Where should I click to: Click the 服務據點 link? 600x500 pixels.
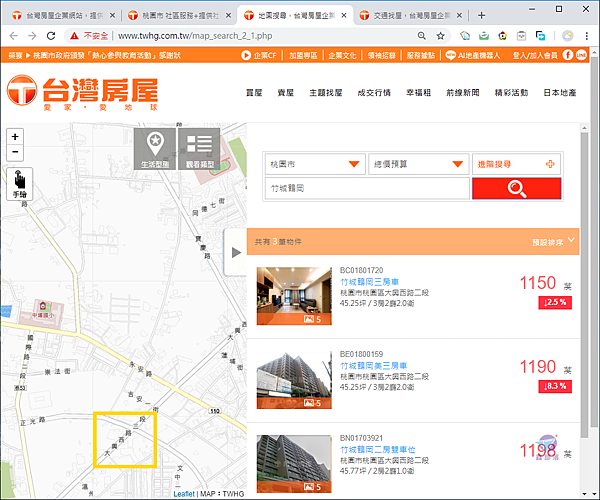[x=421, y=55]
